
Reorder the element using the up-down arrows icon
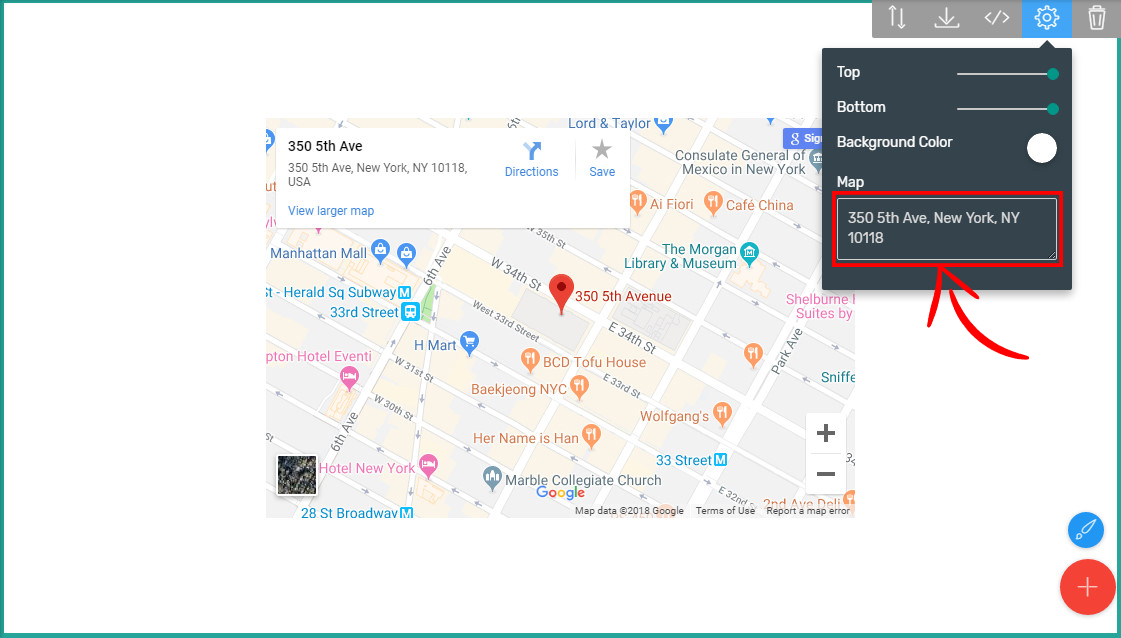tap(897, 18)
